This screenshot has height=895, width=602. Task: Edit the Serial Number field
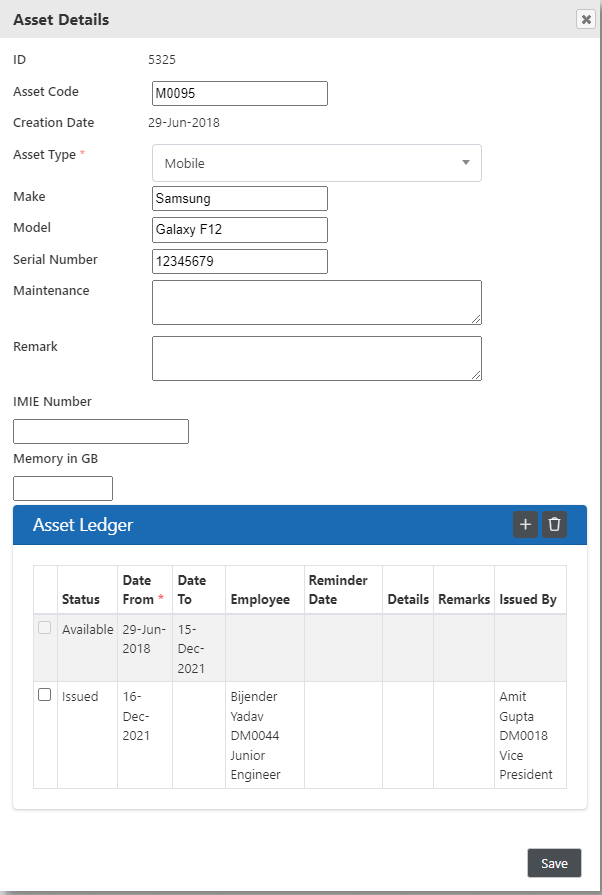240,261
